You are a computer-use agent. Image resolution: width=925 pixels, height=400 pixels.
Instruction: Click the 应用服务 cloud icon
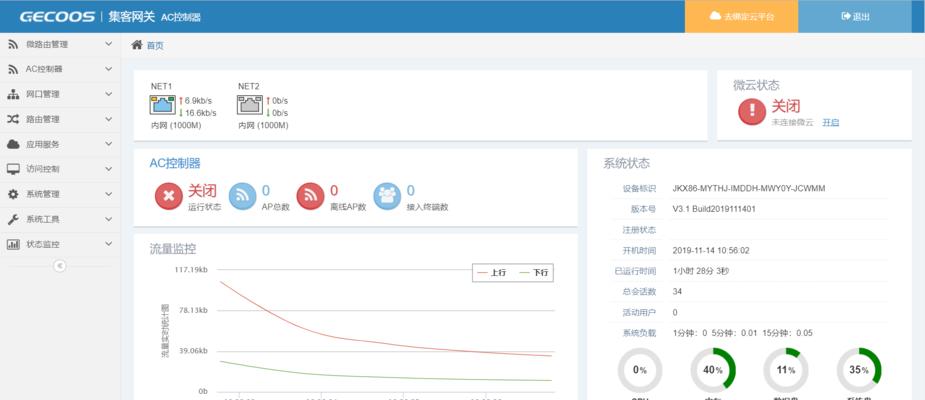[x=13, y=145]
